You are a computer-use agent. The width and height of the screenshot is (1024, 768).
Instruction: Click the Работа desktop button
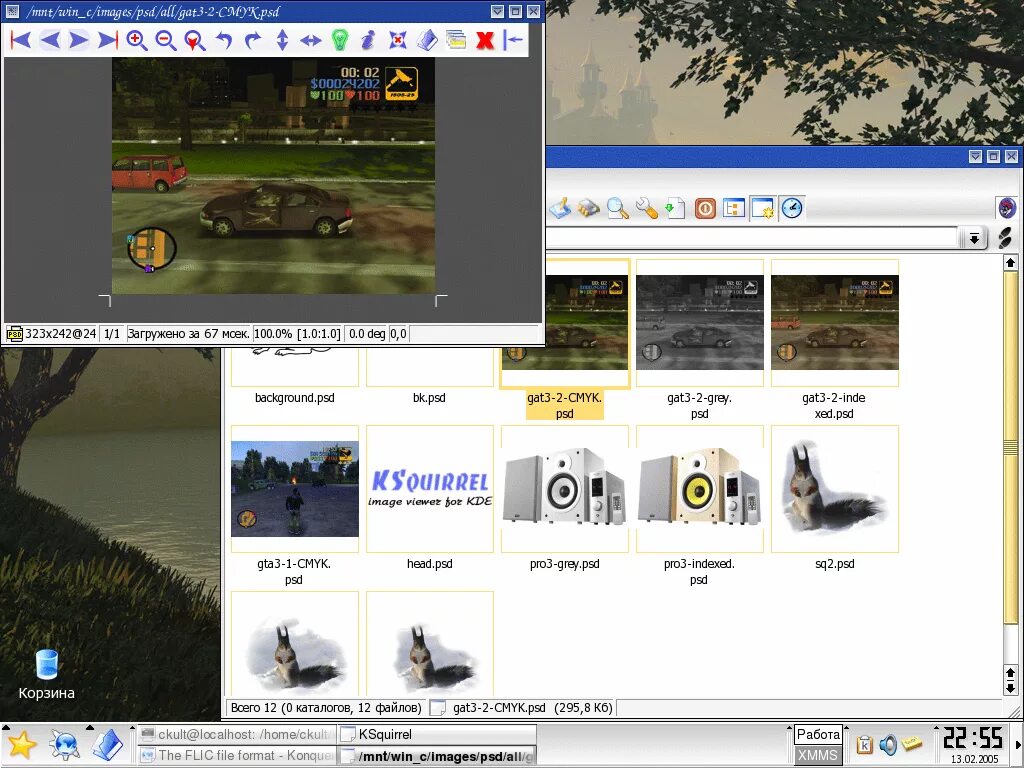818,733
